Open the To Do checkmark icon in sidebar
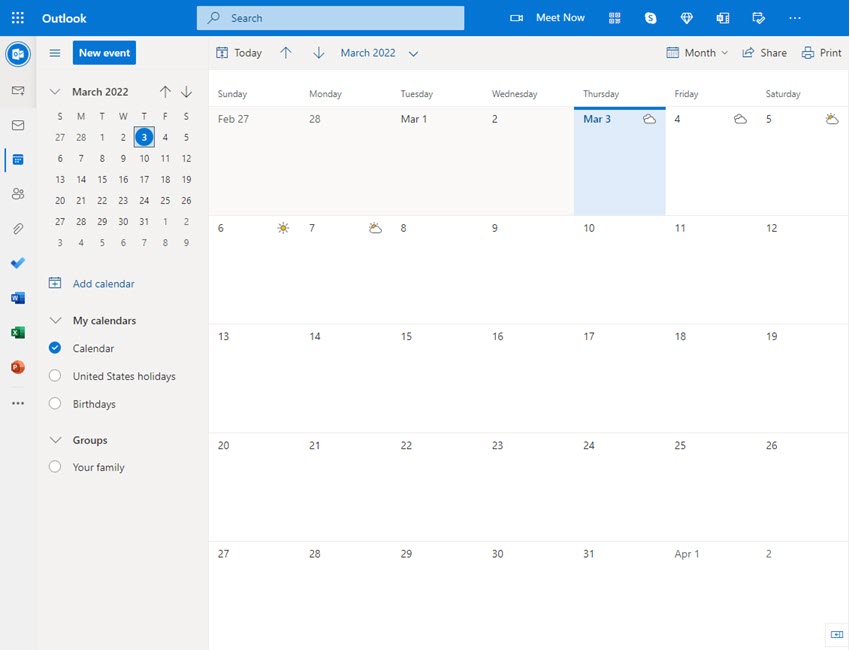The image size is (850, 650). tap(17, 263)
